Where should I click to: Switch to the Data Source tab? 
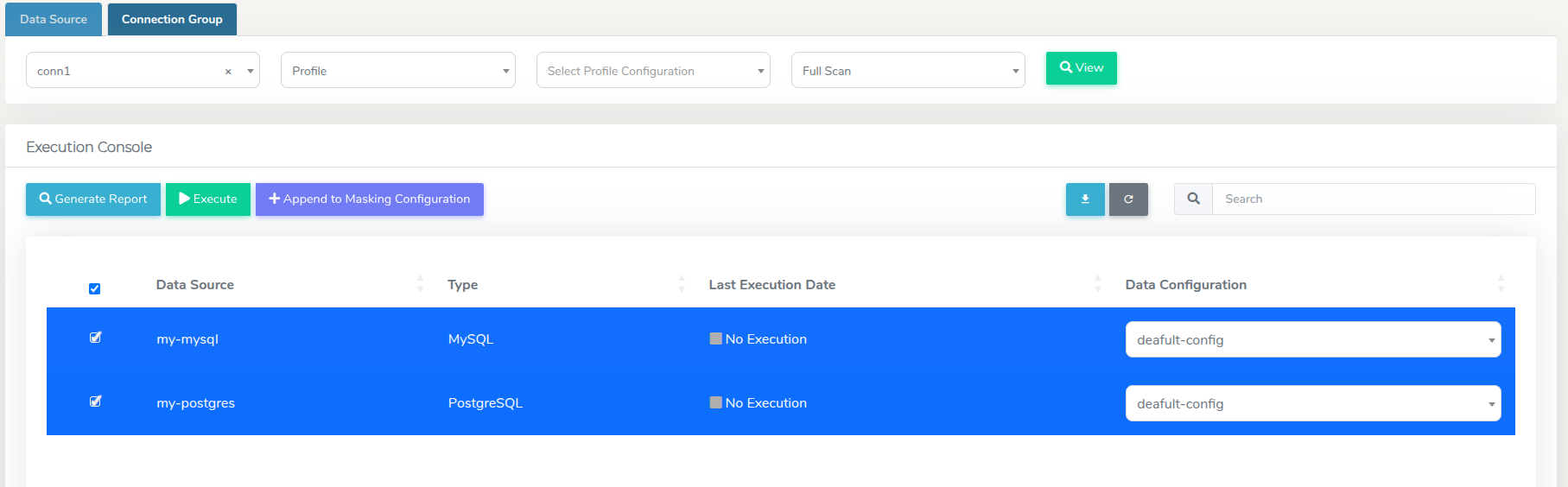point(54,19)
